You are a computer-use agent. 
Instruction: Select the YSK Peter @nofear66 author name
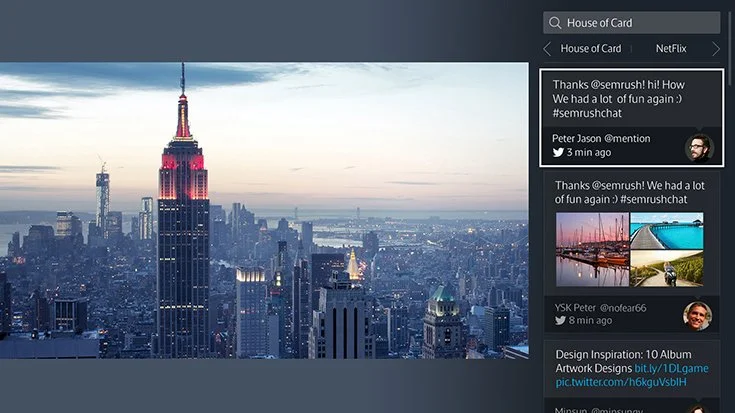point(600,308)
